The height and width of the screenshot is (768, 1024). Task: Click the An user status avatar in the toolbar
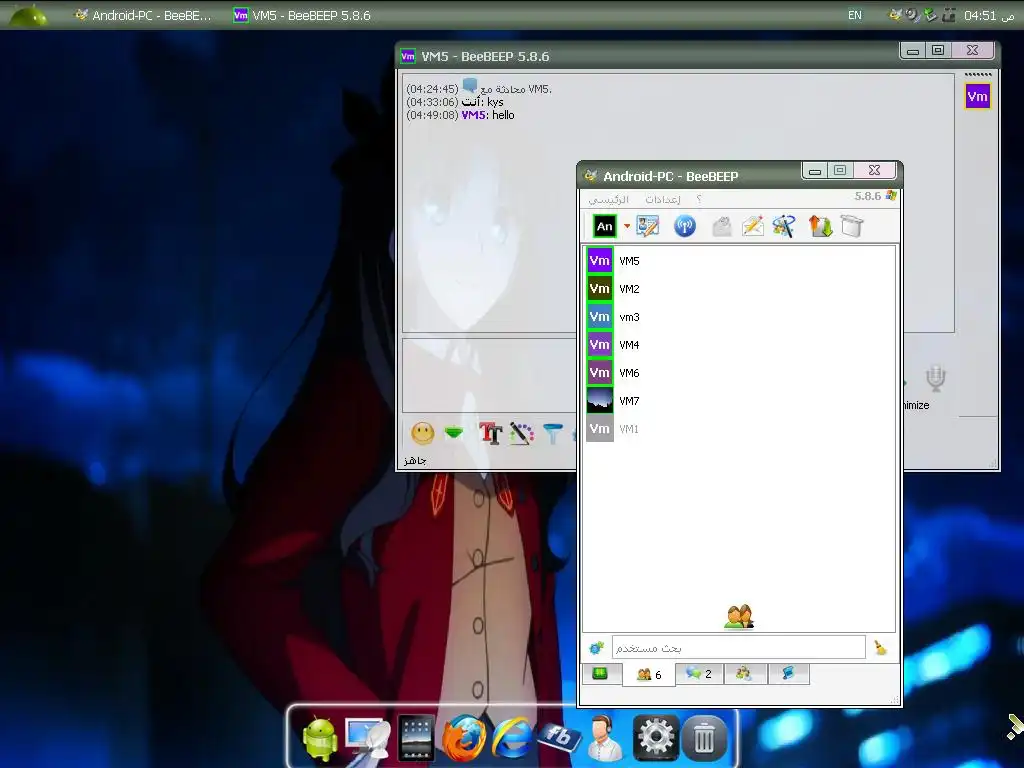pyautogui.click(x=604, y=227)
